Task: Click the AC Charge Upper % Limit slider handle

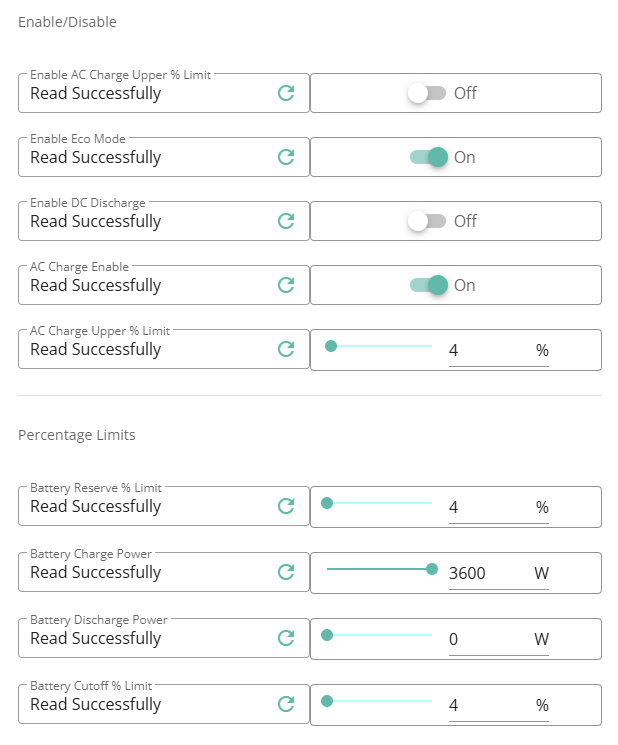Action: 331,346
